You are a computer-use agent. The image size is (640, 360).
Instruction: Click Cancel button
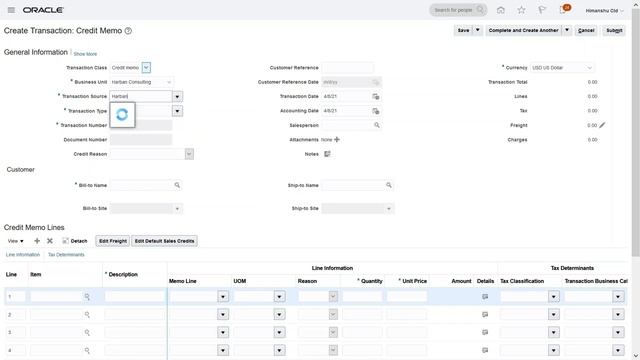(586, 30)
